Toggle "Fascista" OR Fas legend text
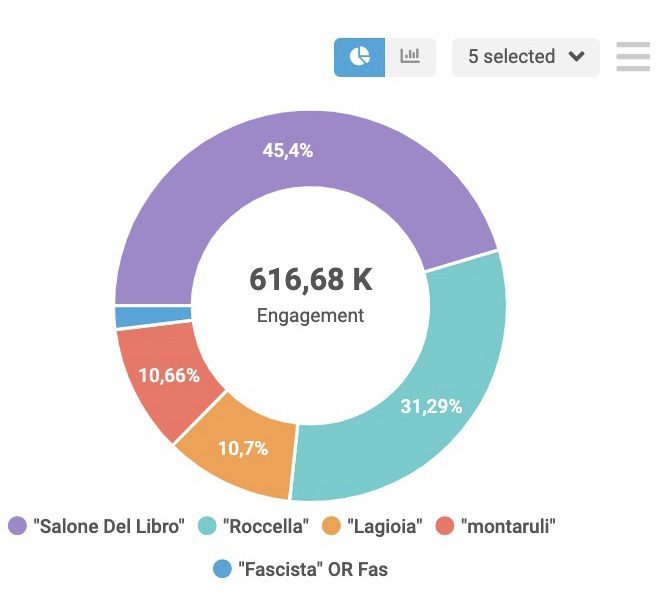The image size is (670, 596). 313,569
